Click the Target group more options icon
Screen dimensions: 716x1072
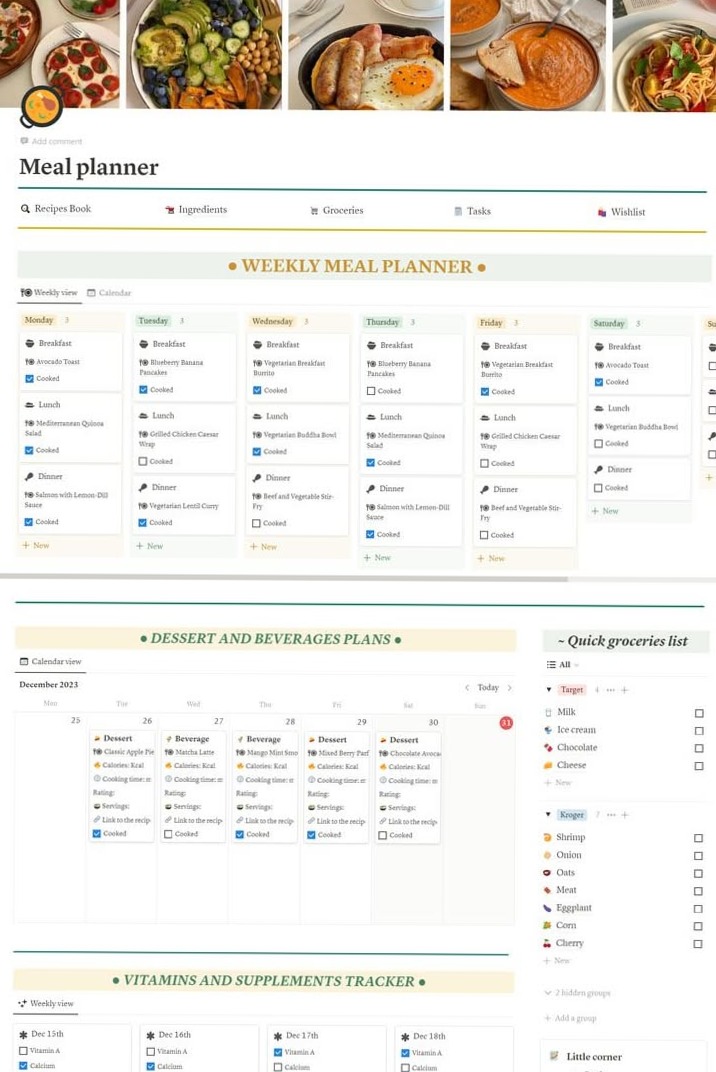tap(610, 690)
